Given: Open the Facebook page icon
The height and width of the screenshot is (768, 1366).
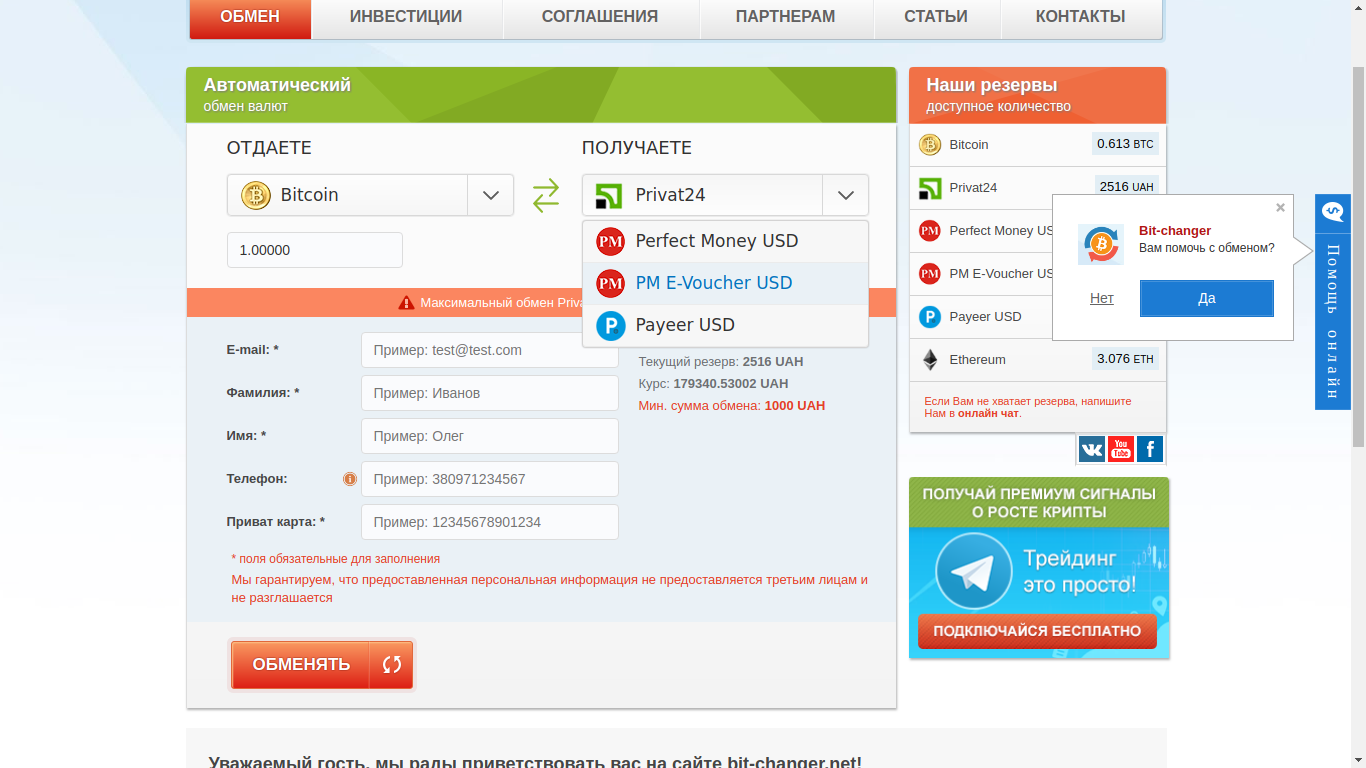Looking at the screenshot, I should tap(1150, 449).
